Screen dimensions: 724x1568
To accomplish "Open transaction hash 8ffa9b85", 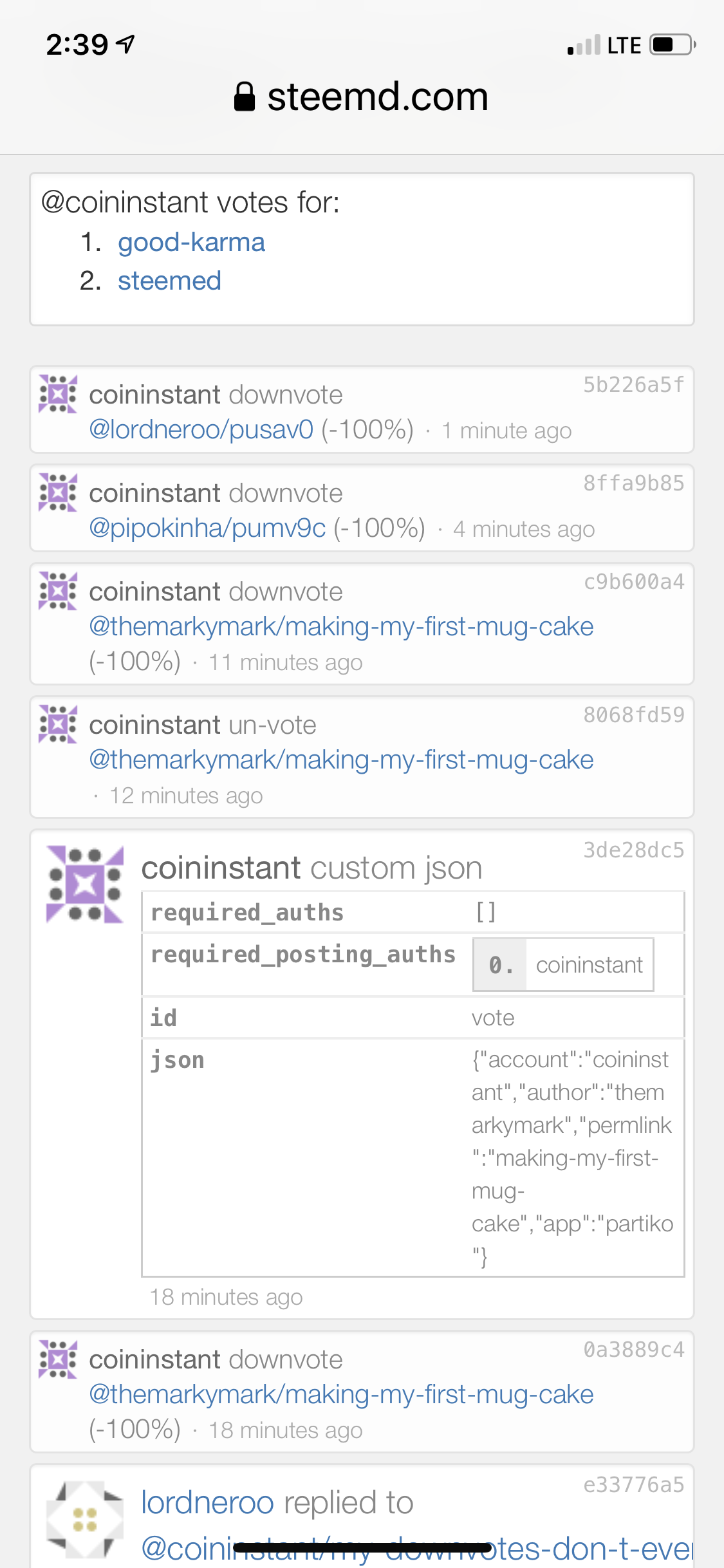I will coord(633,483).
